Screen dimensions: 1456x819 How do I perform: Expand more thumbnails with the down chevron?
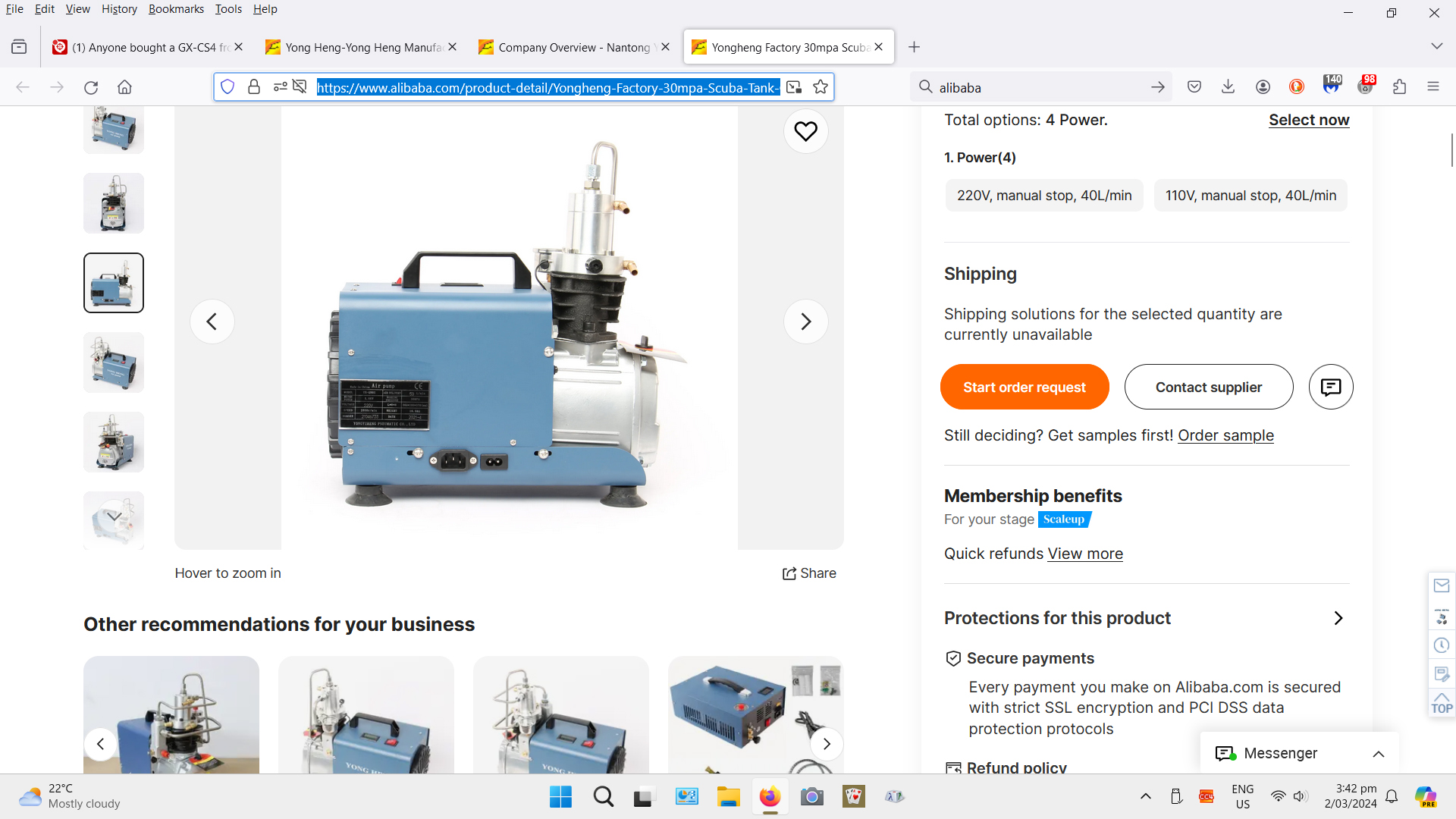point(114,516)
